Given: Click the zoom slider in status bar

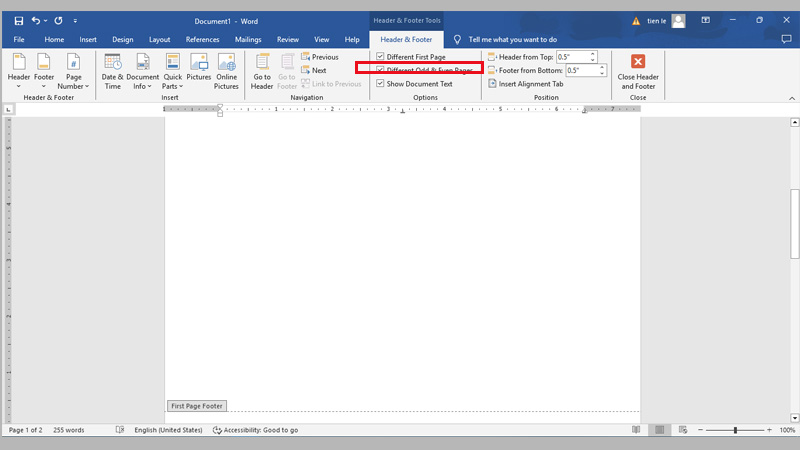Looking at the screenshot, I should (735, 430).
